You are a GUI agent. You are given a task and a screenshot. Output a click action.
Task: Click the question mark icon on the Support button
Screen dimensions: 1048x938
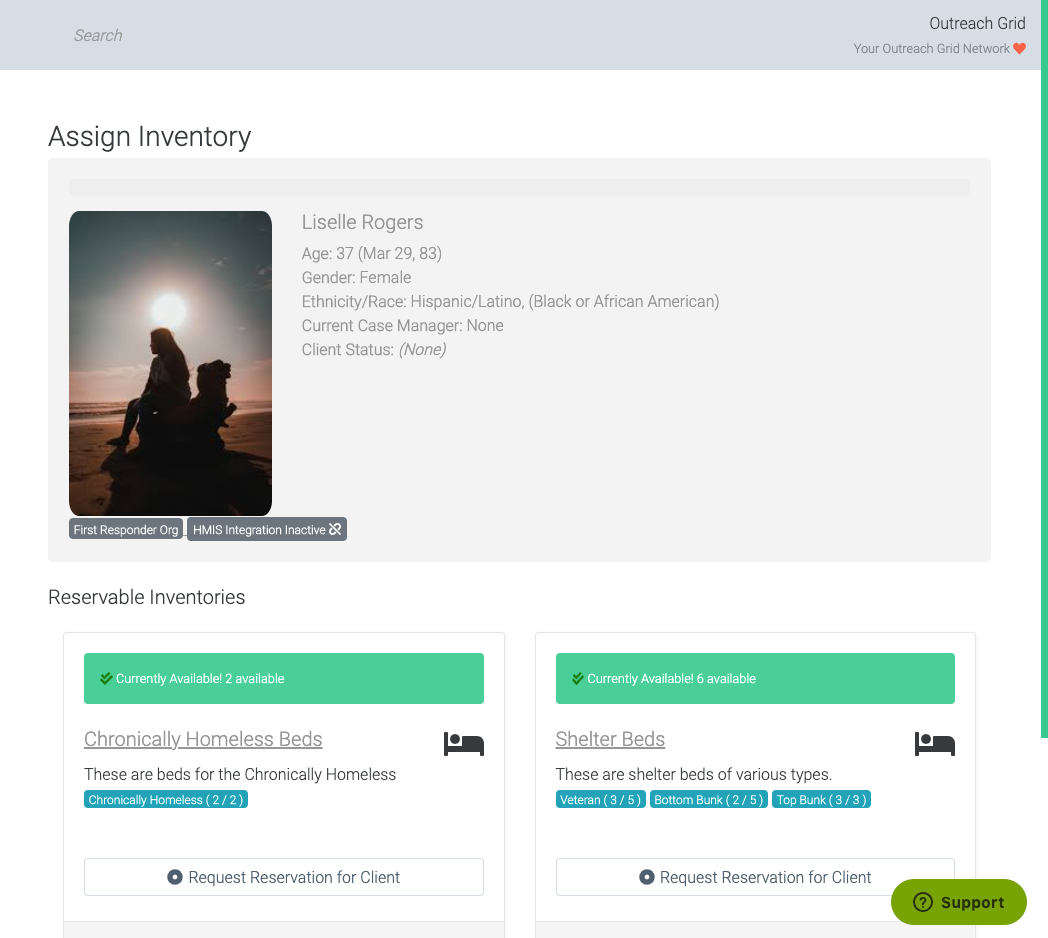point(922,902)
